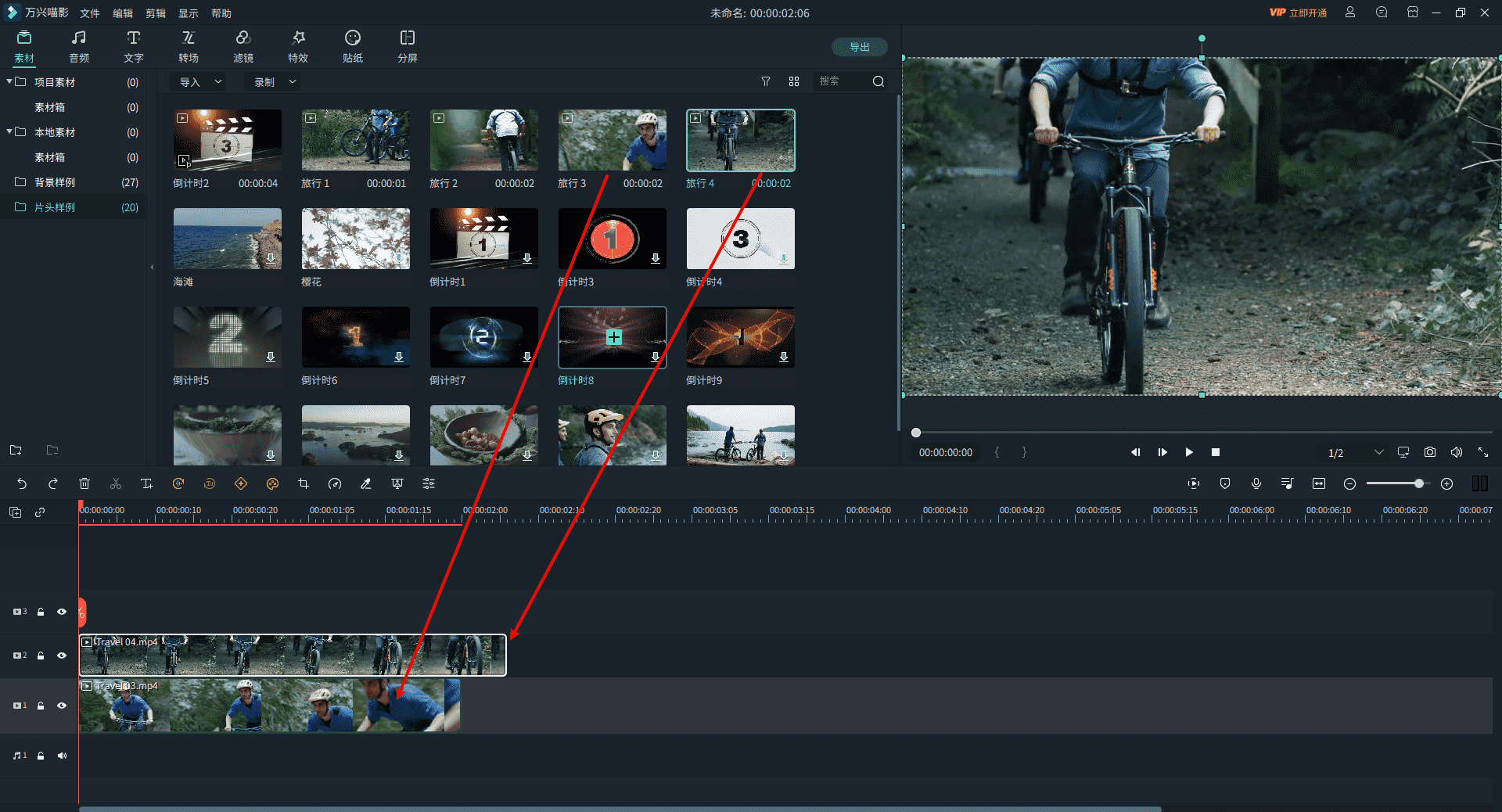Viewport: 1502px width, 812px height.
Task: Click the crop tool in timeline toolbar
Action: [x=304, y=484]
